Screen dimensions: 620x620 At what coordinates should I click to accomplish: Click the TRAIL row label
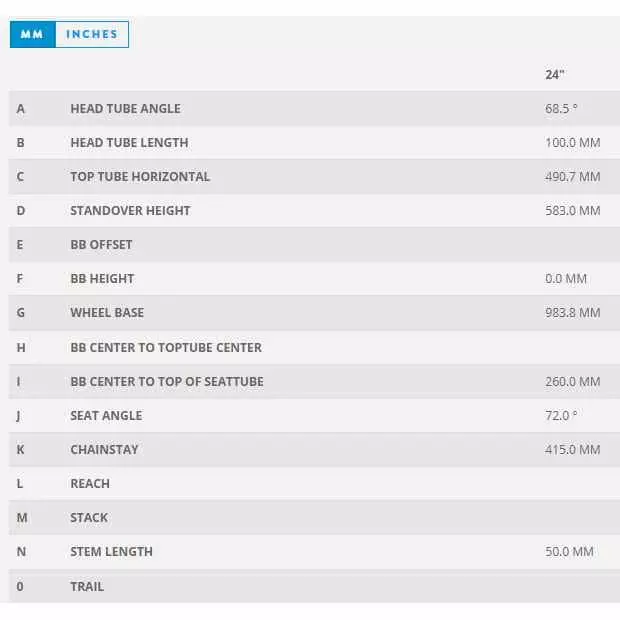pyautogui.click(x=87, y=586)
